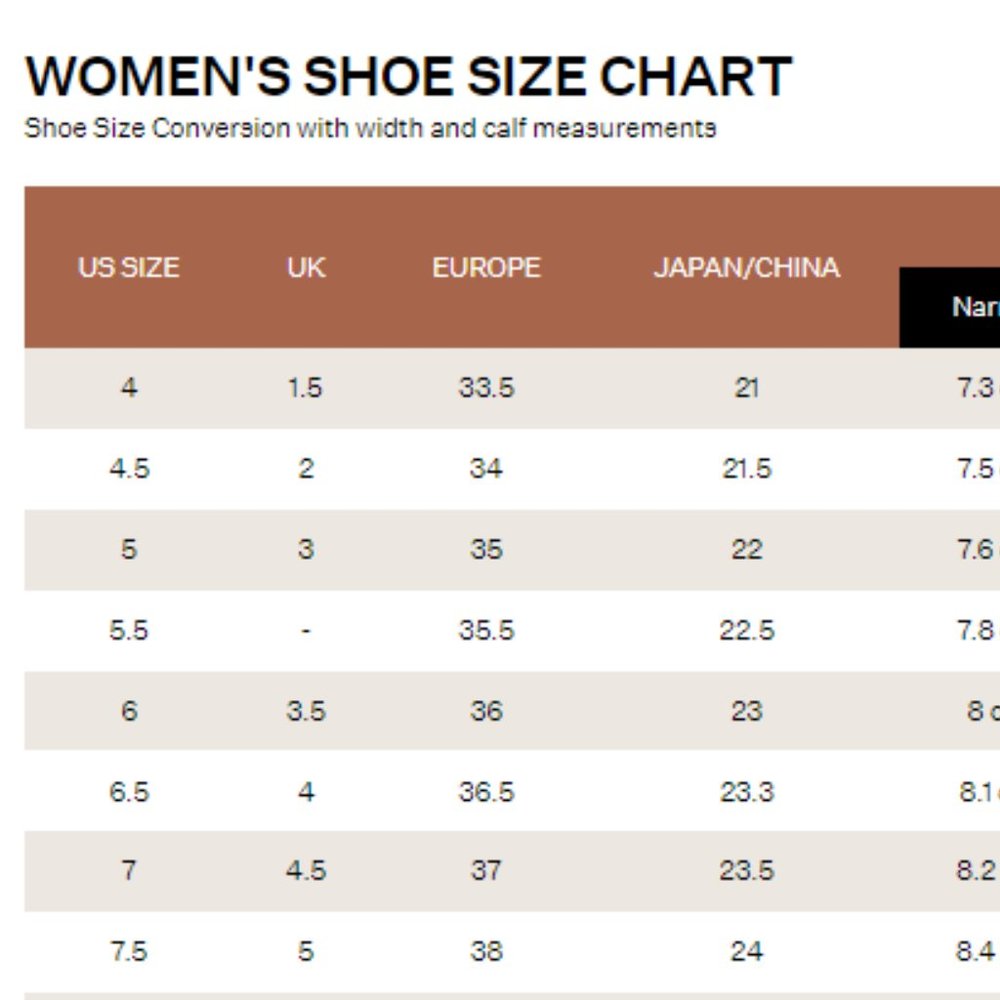Image resolution: width=1000 pixels, height=1000 pixels.
Task: Click Japan/China value 23.3
Action: click(746, 792)
